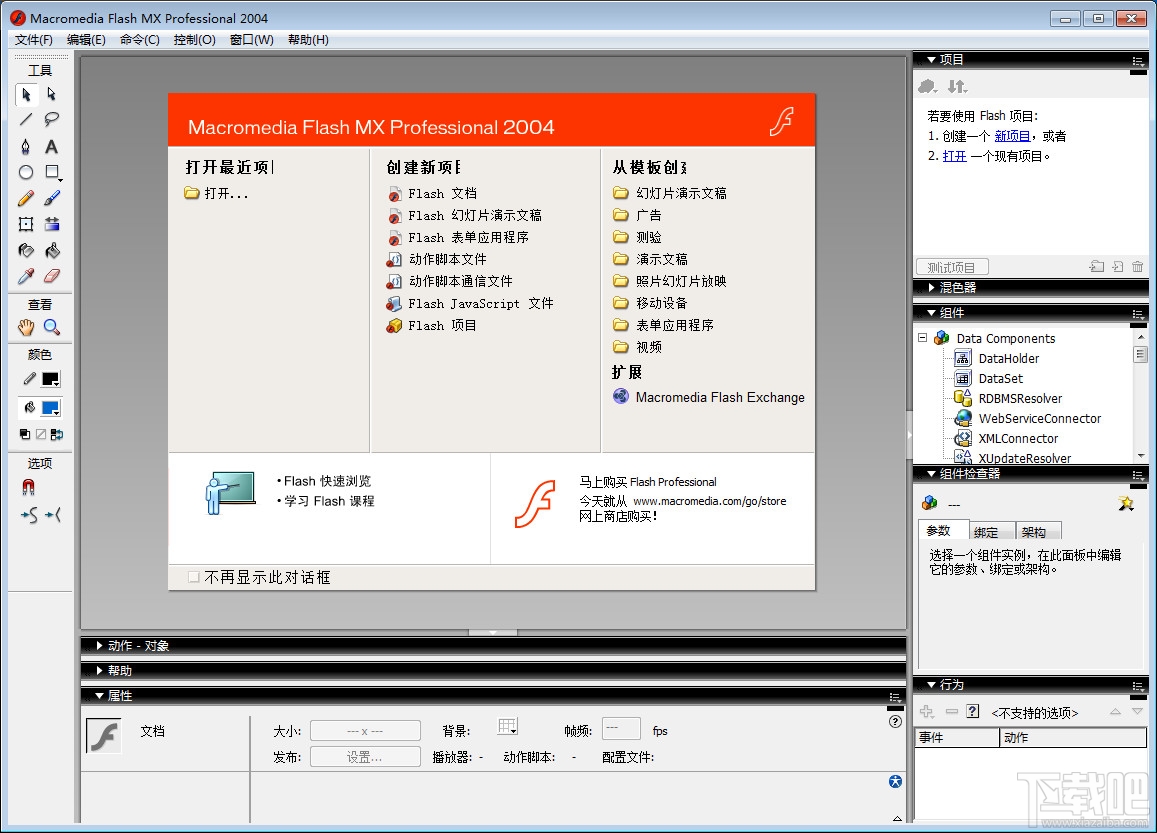The width and height of the screenshot is (1157, 833).
Task: Select the Lasso tool
Action: coord(52,119)
